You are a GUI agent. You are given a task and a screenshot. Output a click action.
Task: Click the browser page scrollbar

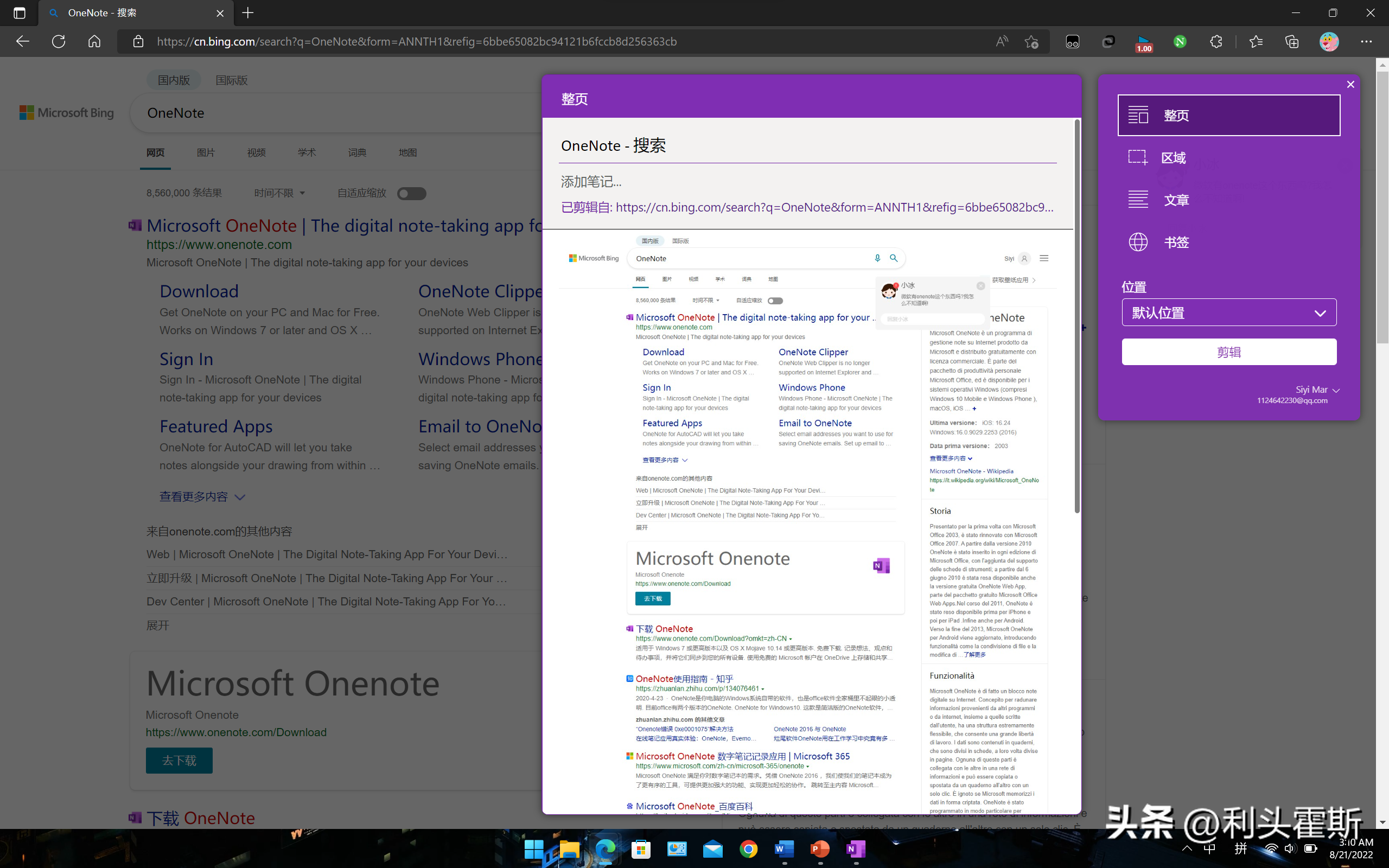coord(1382,207)
